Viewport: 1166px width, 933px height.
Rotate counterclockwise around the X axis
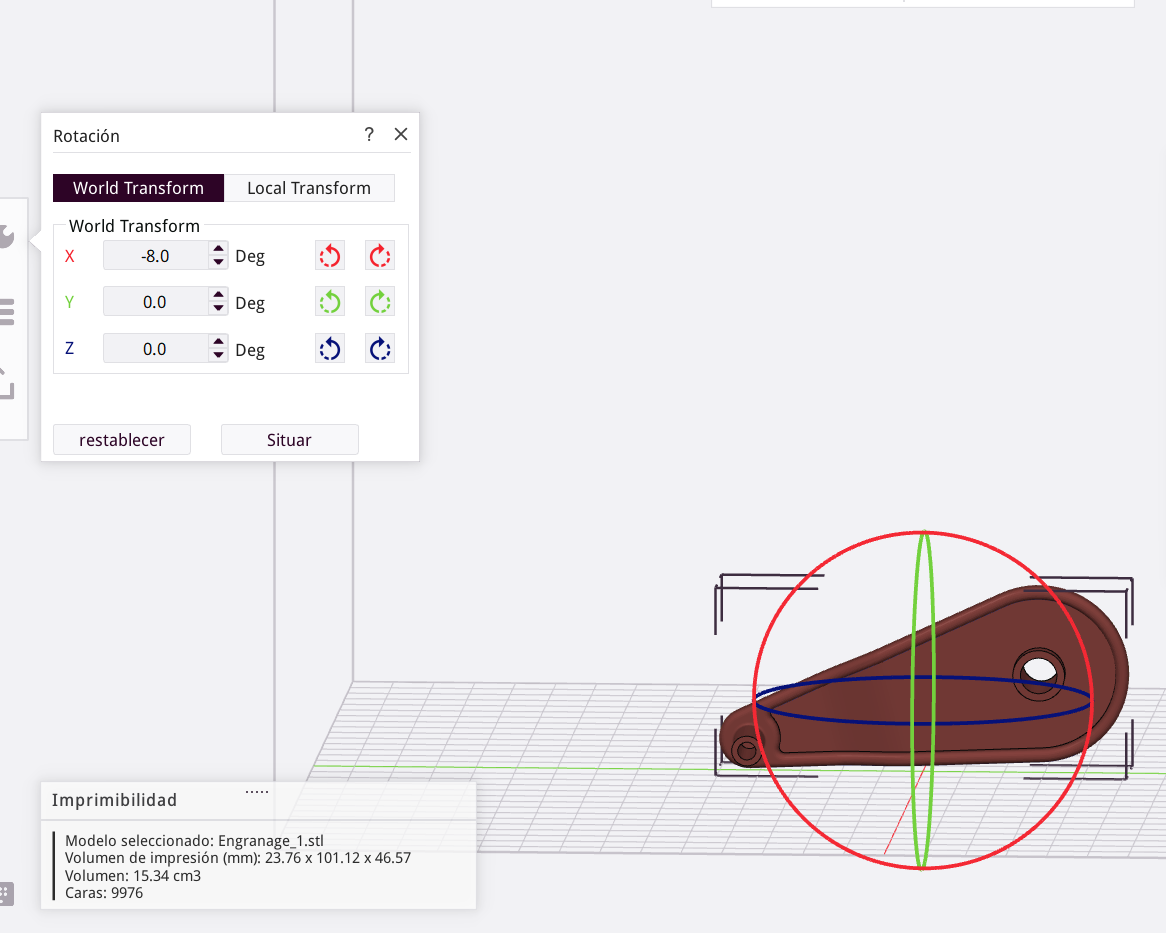click(x=330, y=256)
